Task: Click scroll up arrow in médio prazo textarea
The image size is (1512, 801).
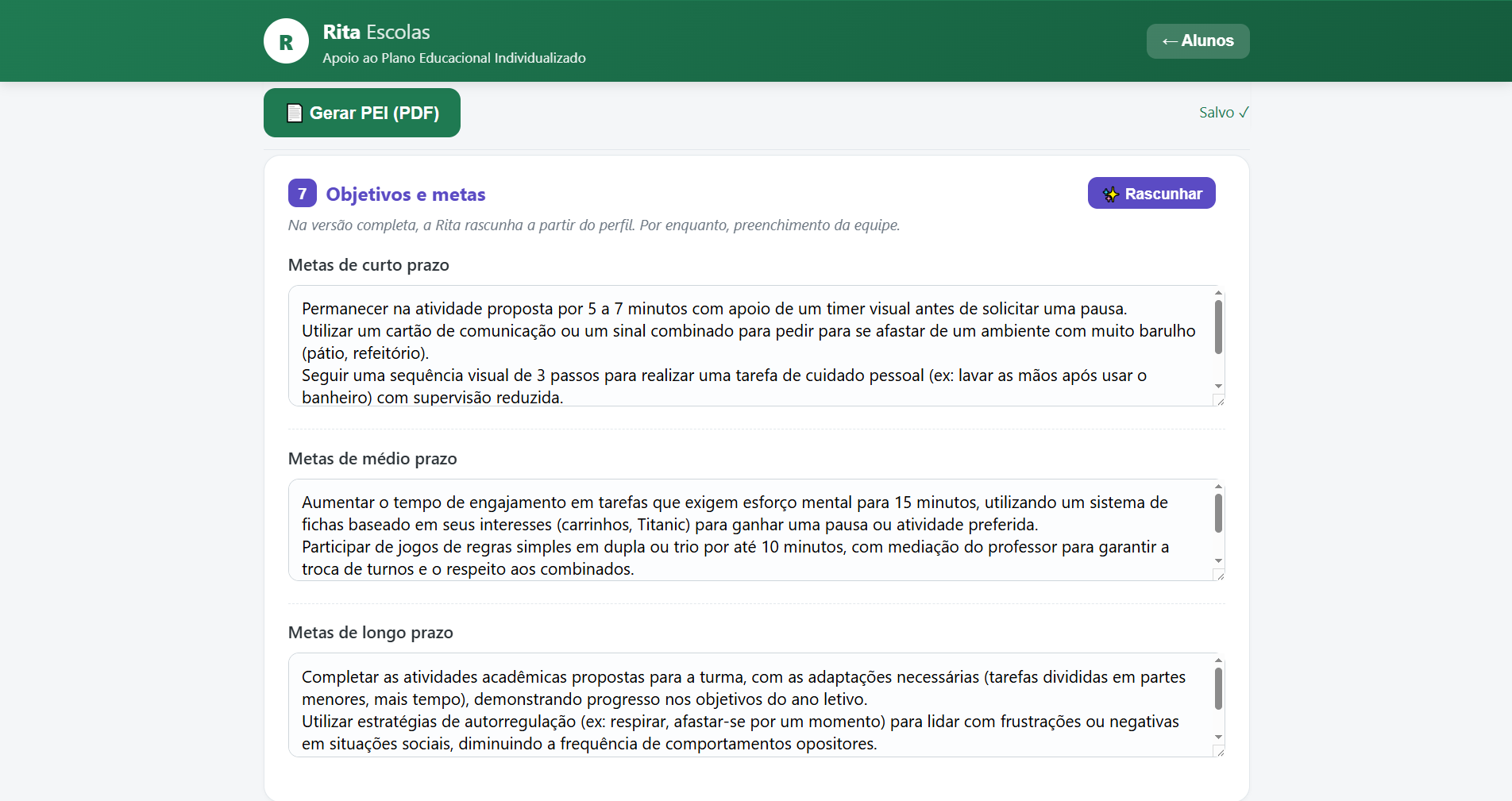Action: click(1218, 487)
